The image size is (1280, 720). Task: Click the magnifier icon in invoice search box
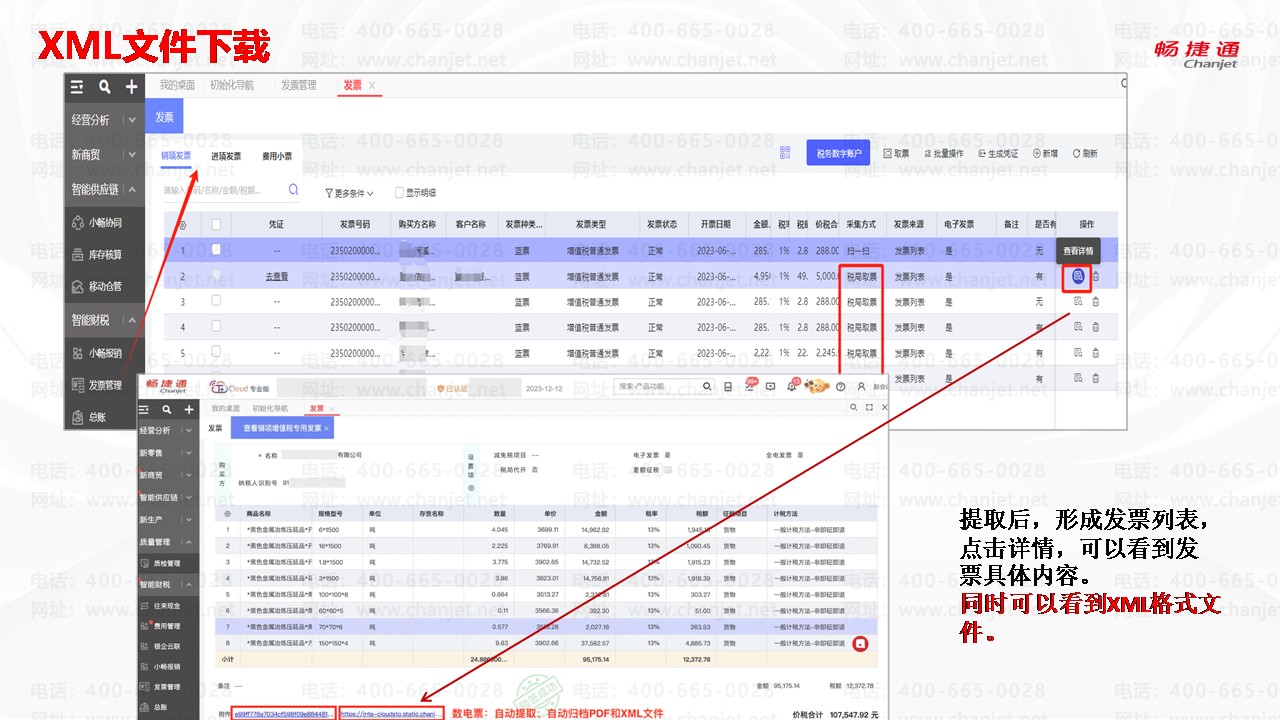point(293,189)
